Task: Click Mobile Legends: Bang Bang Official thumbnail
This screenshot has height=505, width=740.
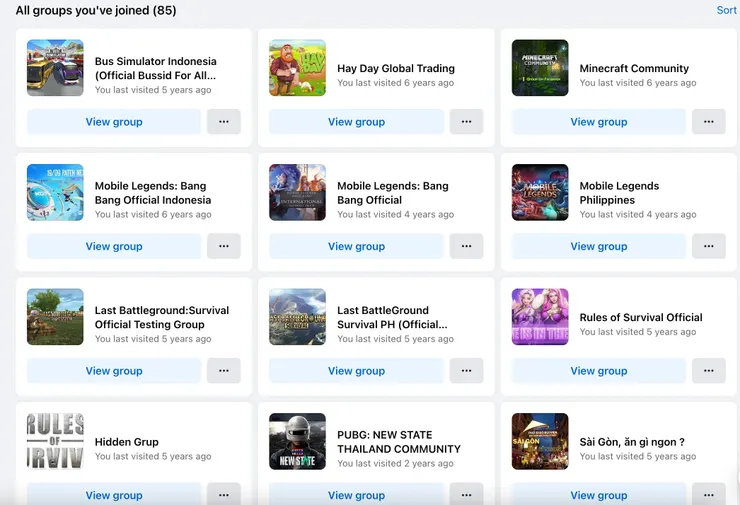Action: point(297,192)
